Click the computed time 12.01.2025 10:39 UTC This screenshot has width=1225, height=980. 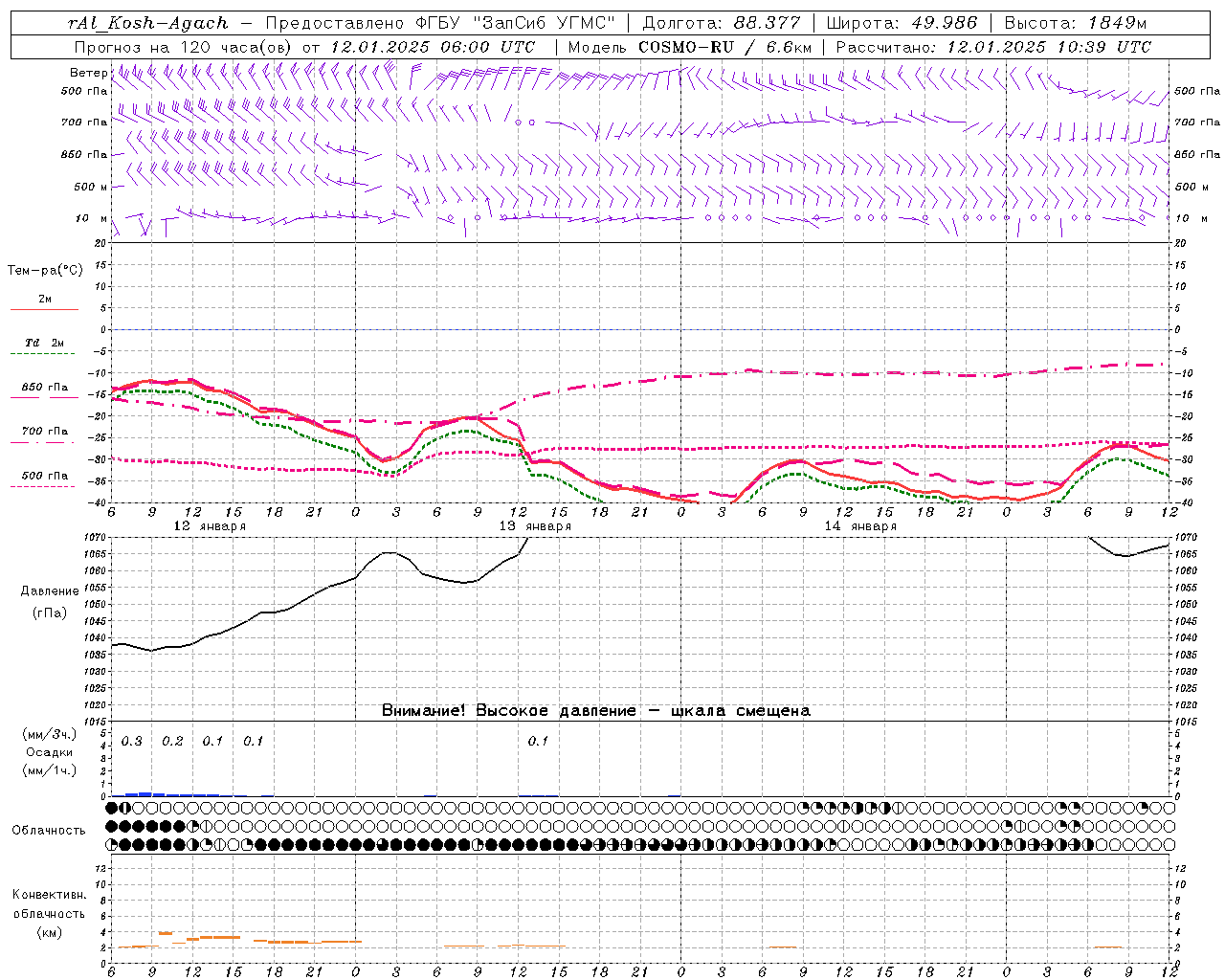[x=1049, y=47]
